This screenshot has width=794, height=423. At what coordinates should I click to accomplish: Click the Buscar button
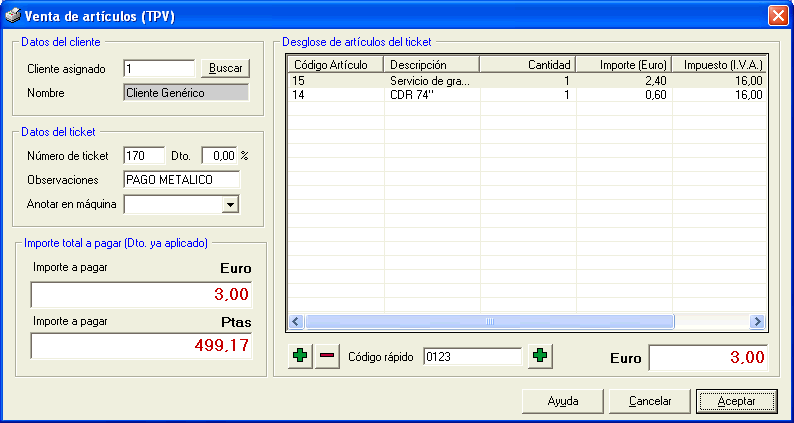click(x=225, y=68)
